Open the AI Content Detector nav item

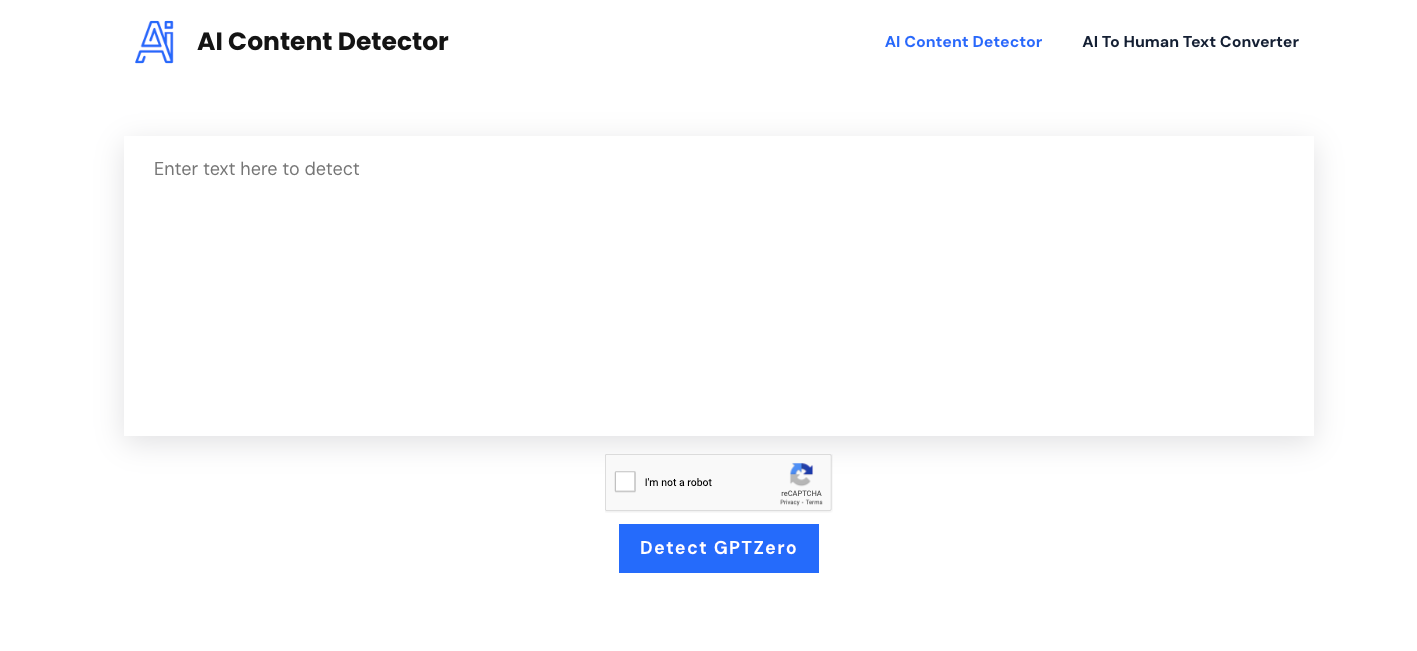[963, 42]
